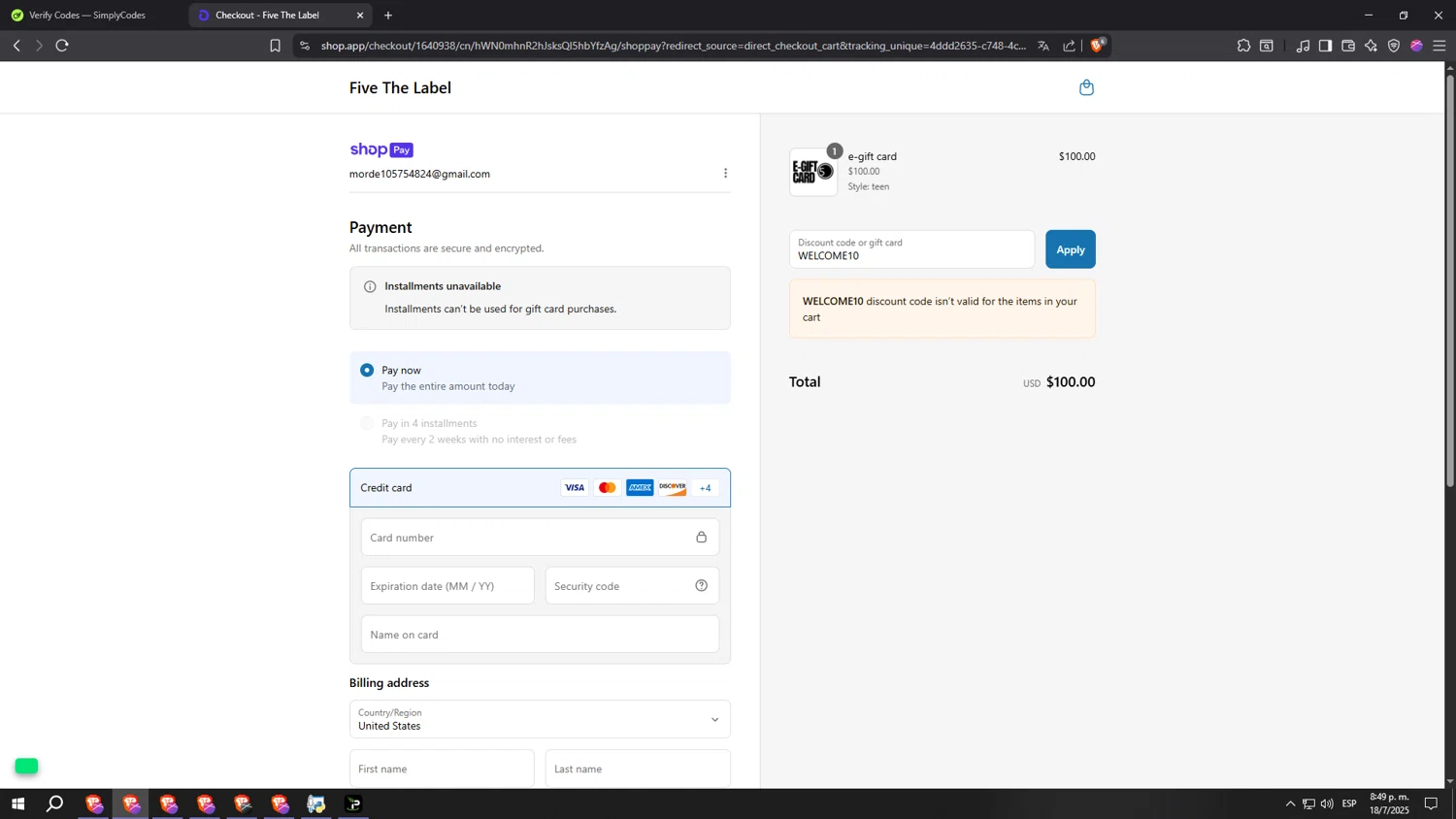Viewport: 1456px width, 819px height.
Task: Select the Pay now radio option
Action: click(x=367, y=370)
